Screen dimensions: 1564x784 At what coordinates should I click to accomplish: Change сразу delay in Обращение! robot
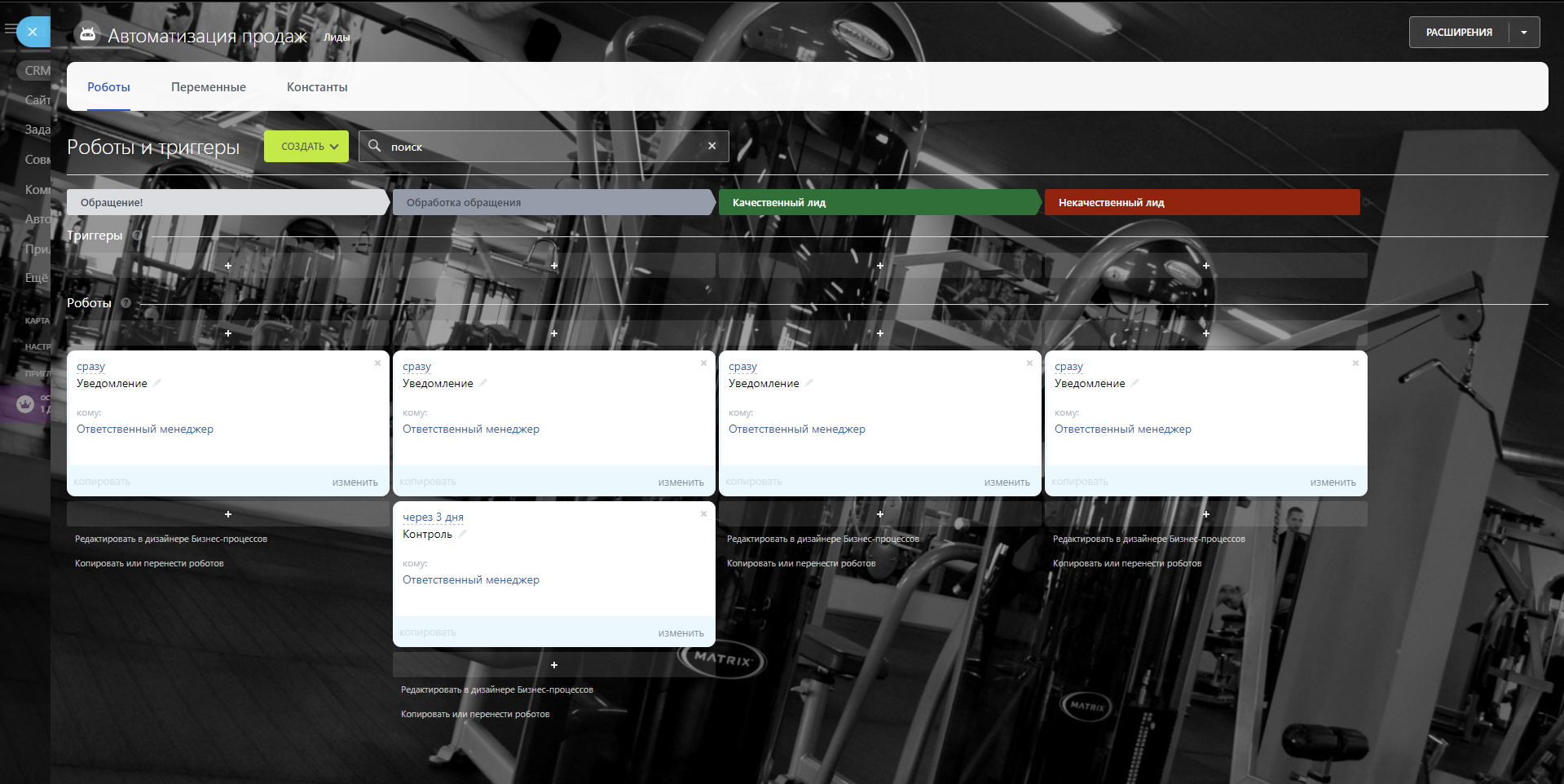[90, 367]
